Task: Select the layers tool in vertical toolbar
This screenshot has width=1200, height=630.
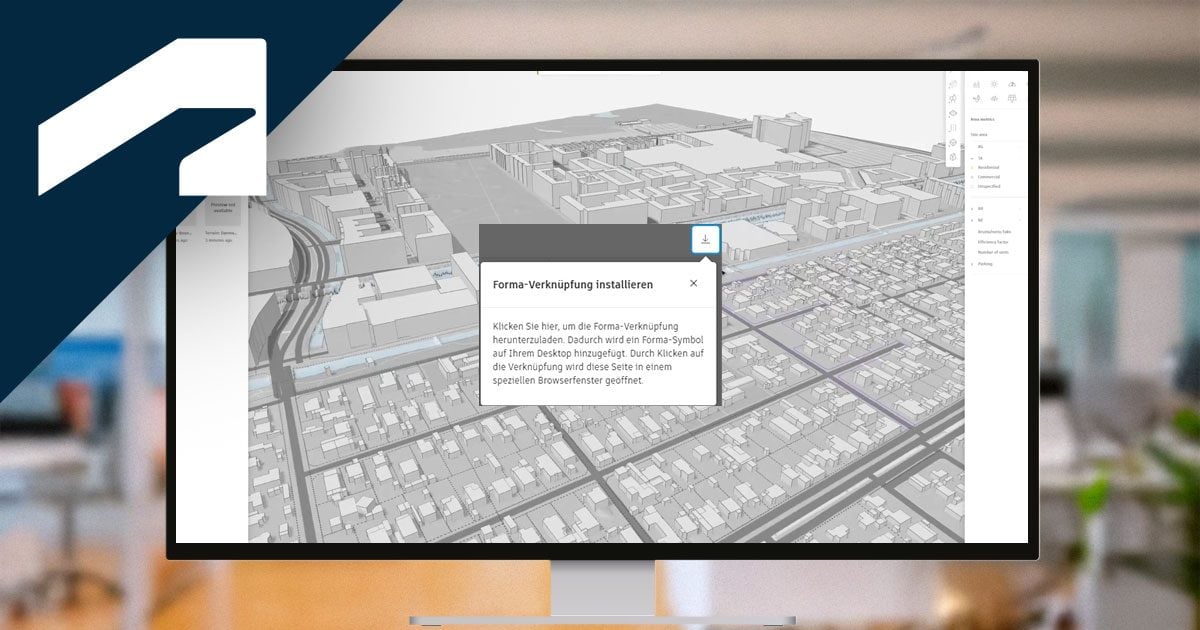Action: (x=953, y=113)
